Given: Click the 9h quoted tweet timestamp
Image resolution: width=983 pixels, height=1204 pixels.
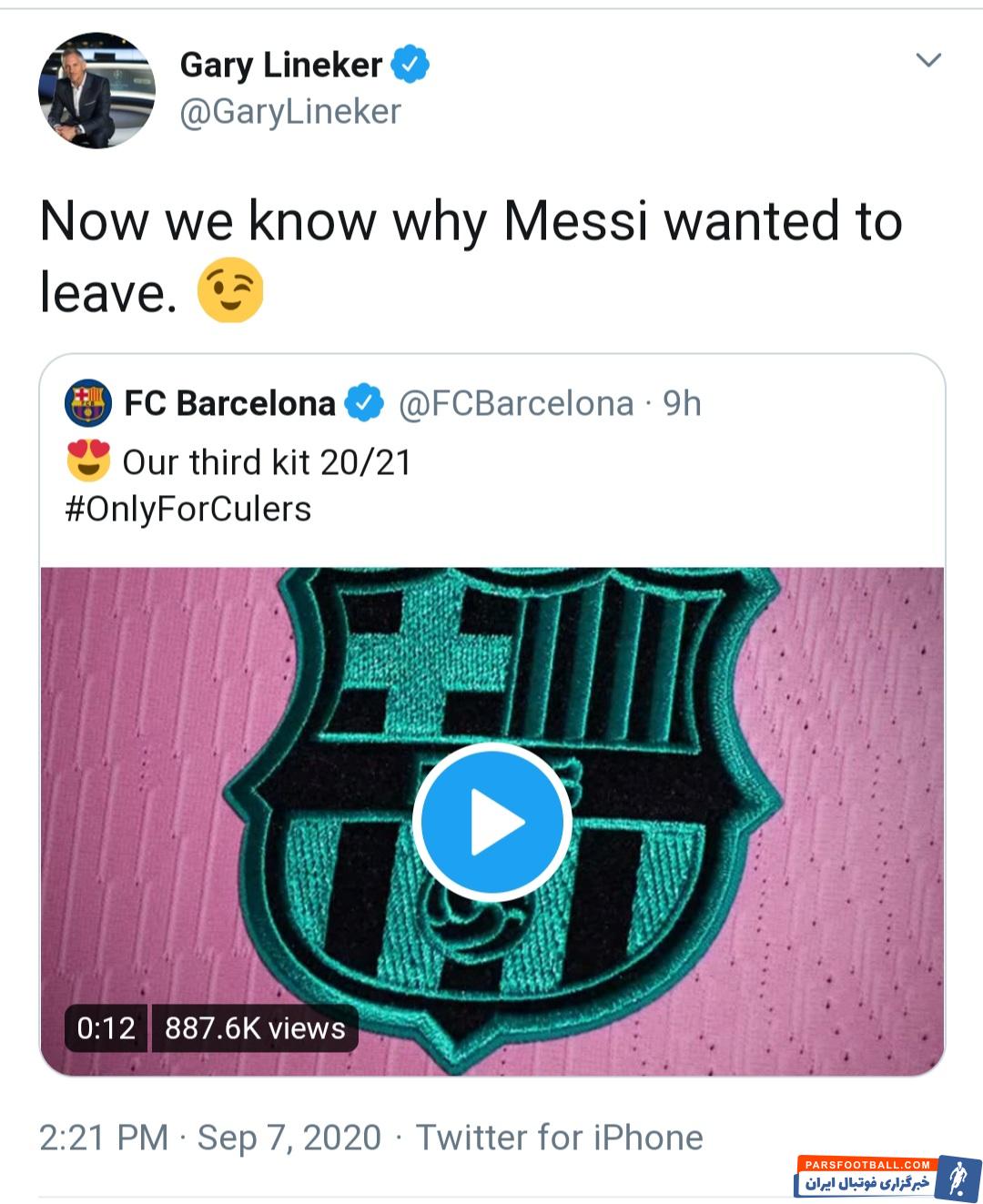Looking at the screenshot, I should coord(682,403).
